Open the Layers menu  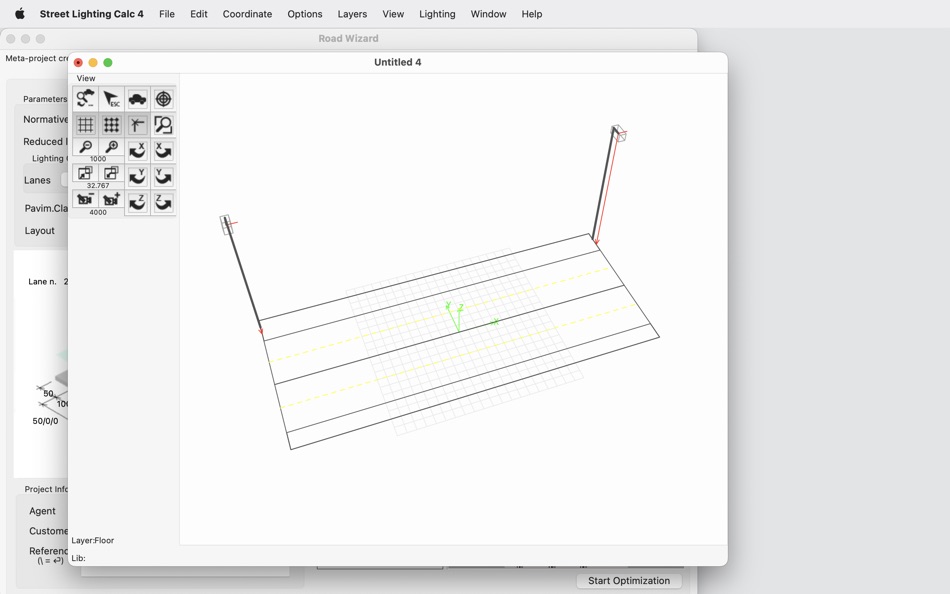[x=352, y=14]
